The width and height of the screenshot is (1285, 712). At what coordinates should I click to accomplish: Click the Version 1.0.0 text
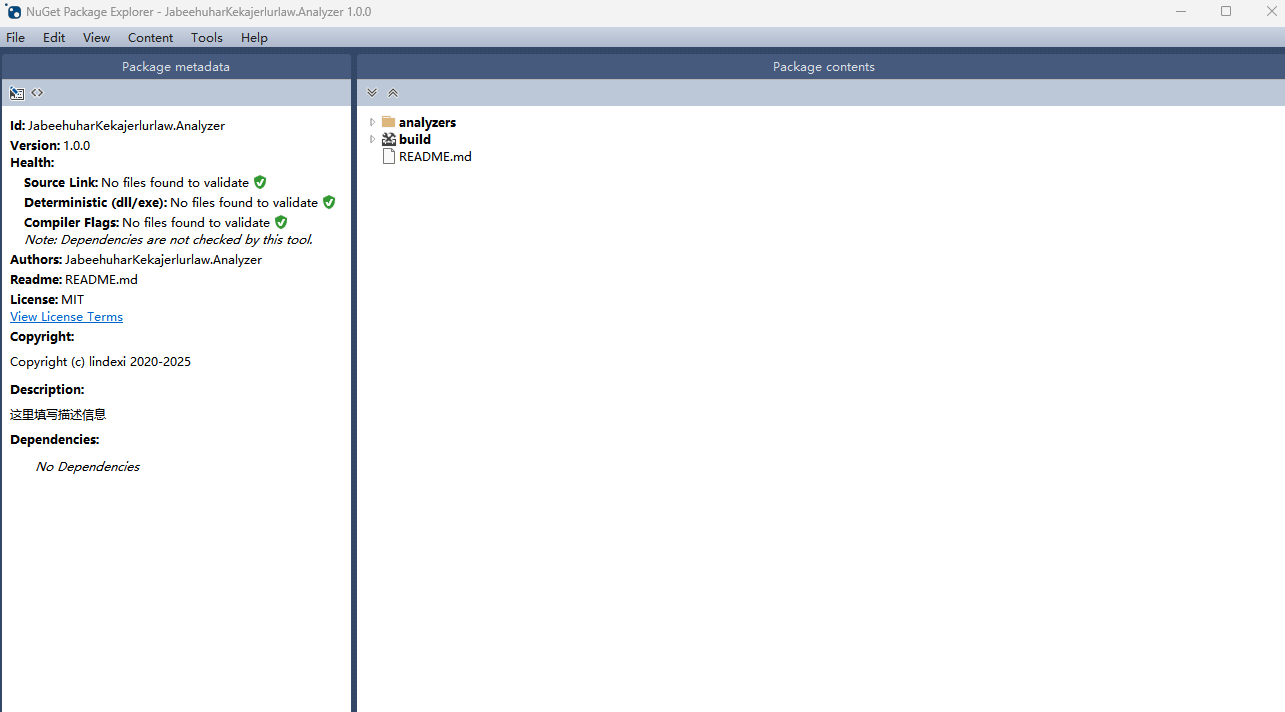coord(50,146)
